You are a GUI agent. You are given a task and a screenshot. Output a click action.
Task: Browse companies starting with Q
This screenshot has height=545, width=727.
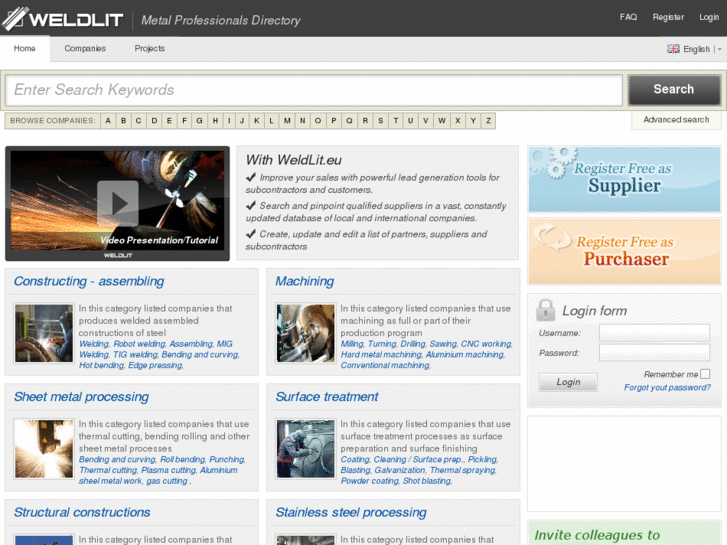pos(349,121)
